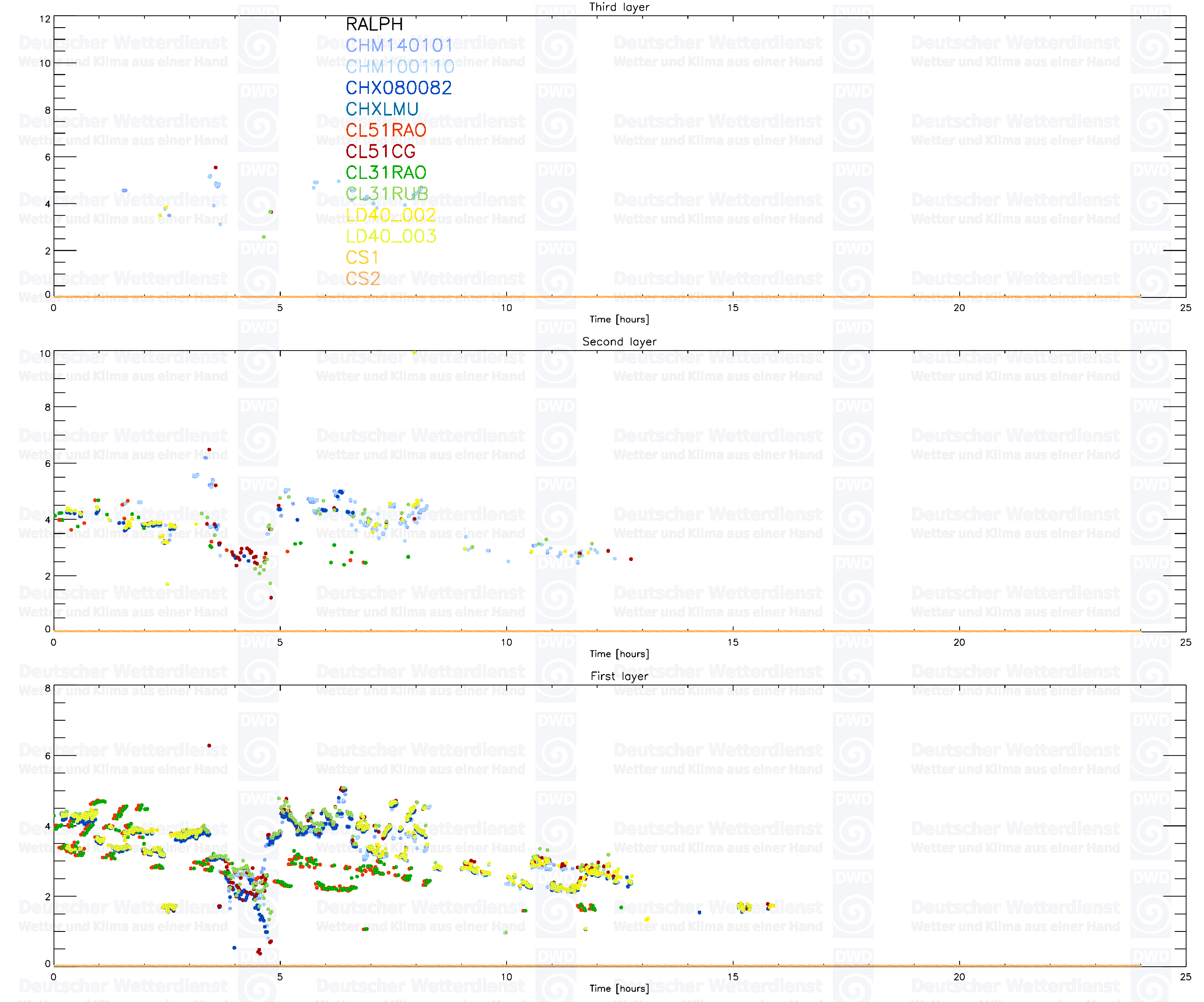Image resolution: width=1204 pixels, height=1002 pixels.
Task: Click y-axis value 12 on Third layer plot
Action: click(45, 19)
